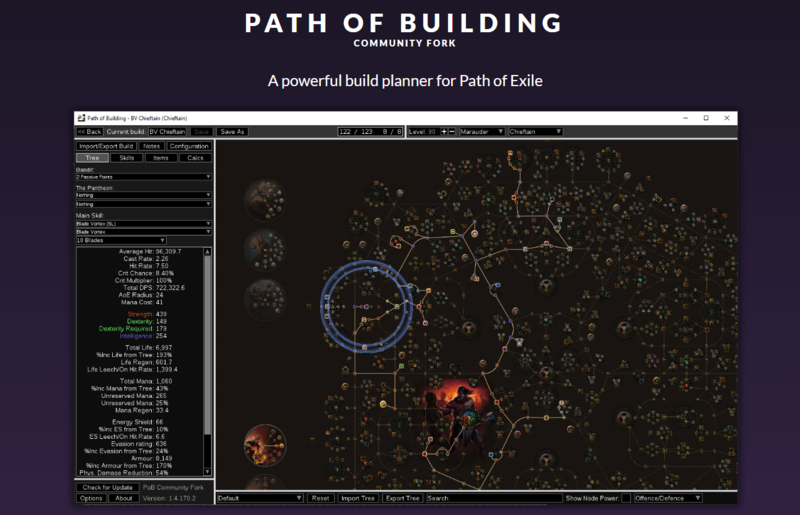Open the Marauder class dropdown
This screenshot has width=800, height=515.
pos(480,131)
